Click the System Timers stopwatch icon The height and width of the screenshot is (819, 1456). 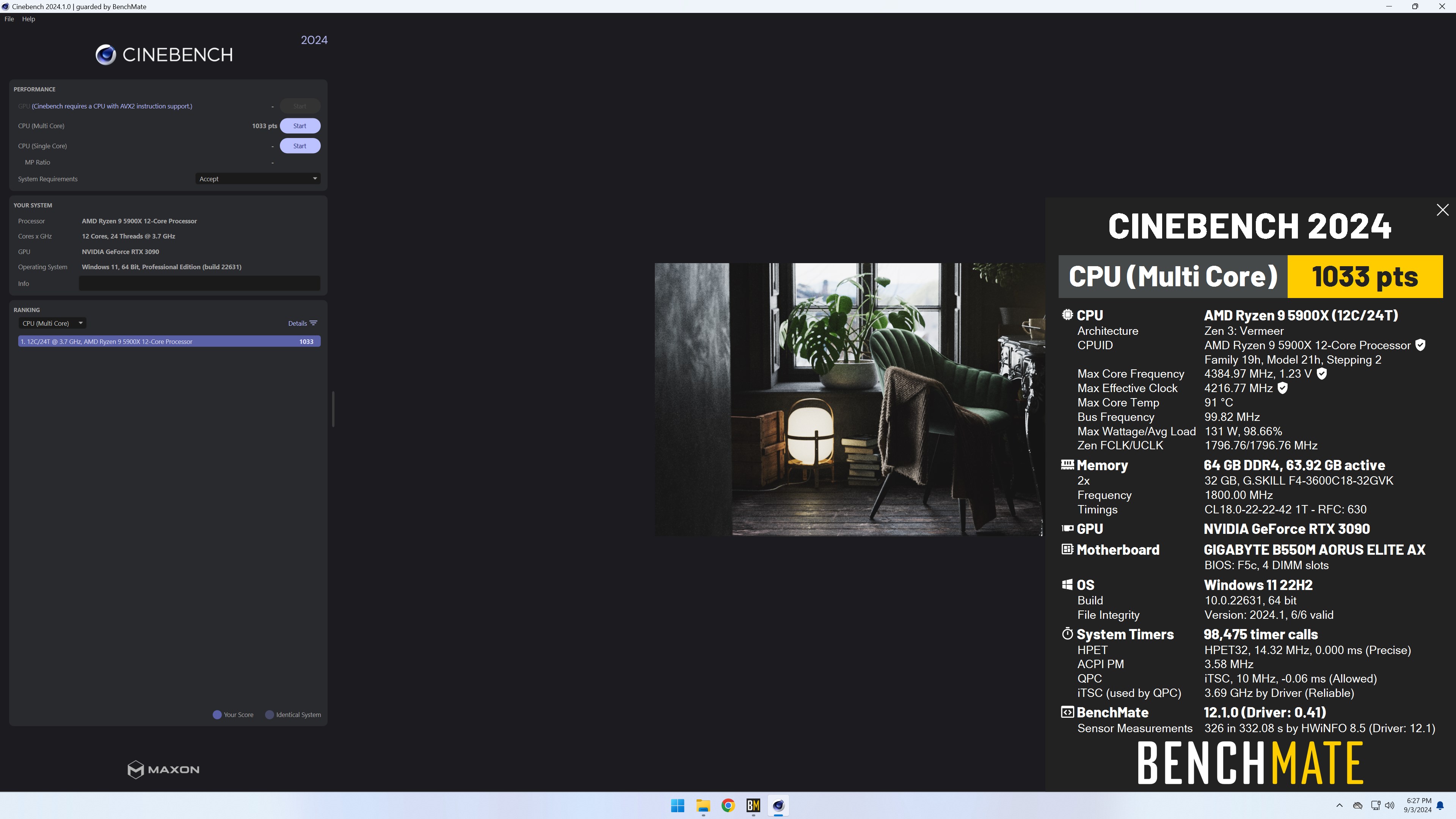point(1067,634)
